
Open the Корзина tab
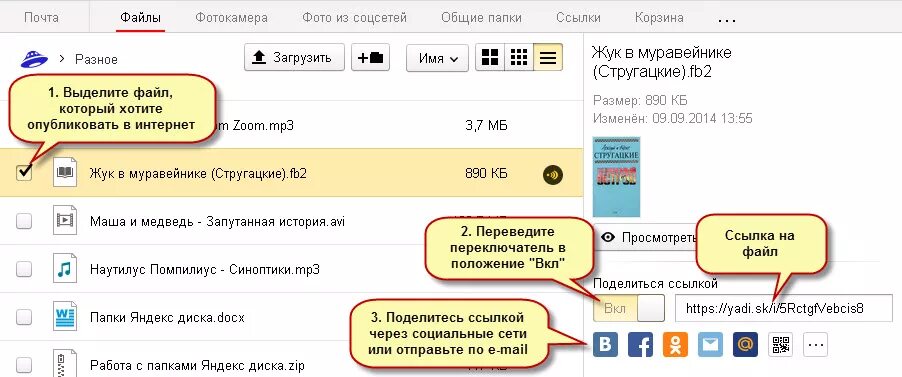(x=659, y=17)
